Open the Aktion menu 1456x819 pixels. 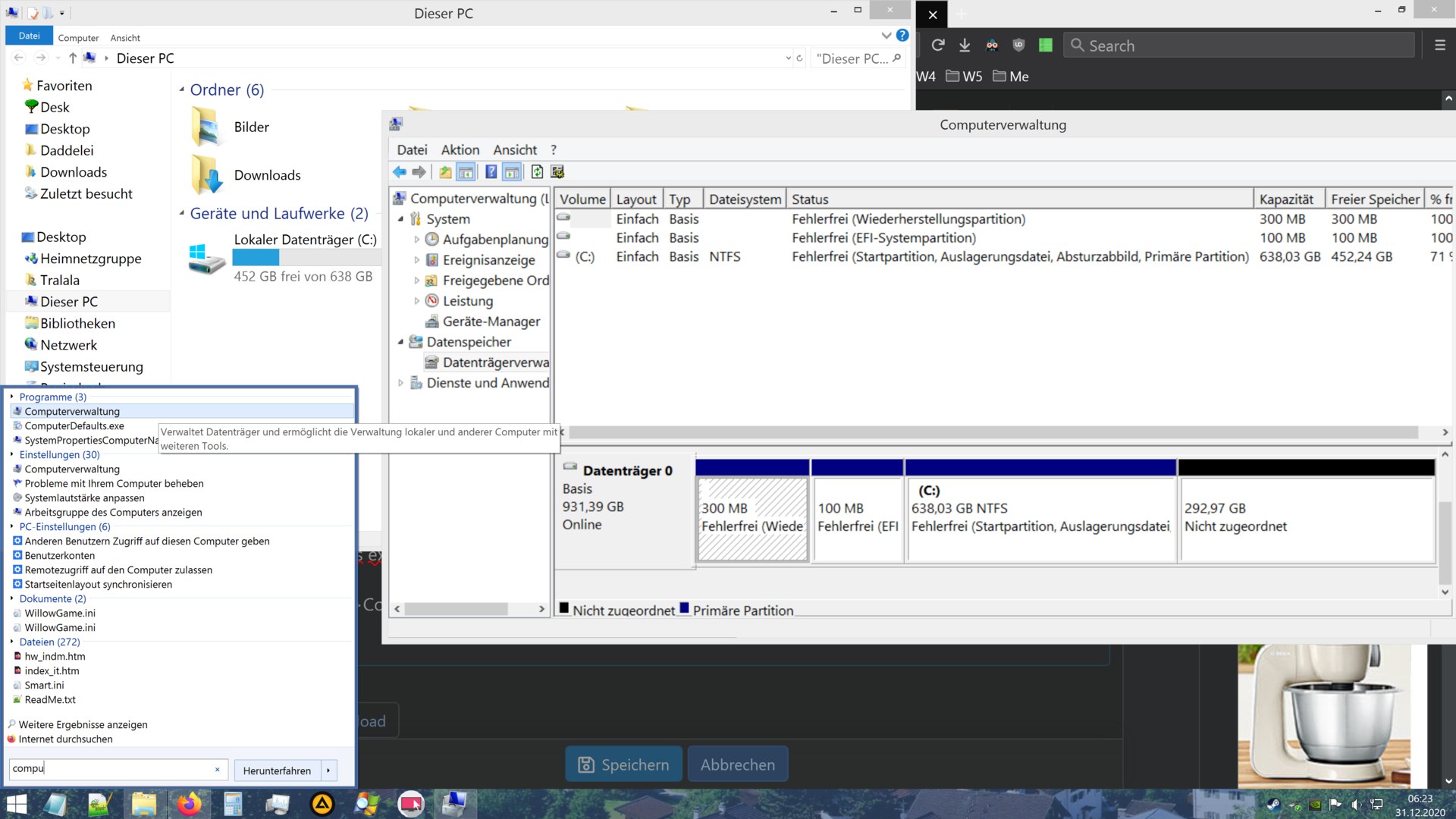click(x=460, y=150)
